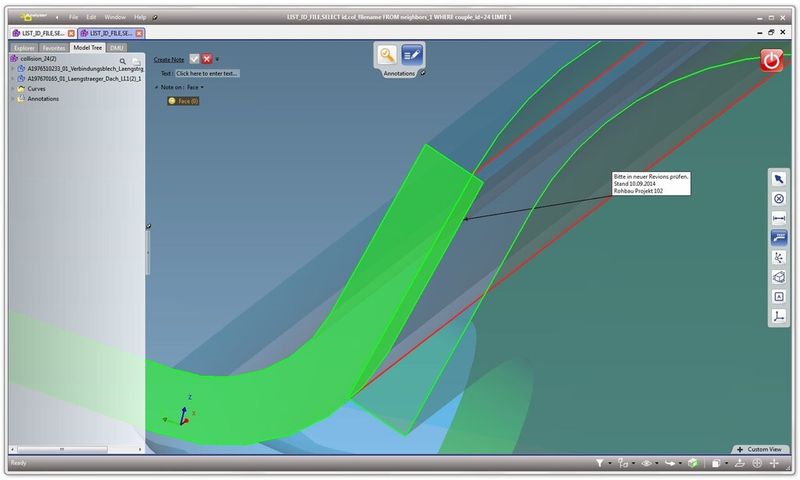Click the Face (0) selection chip
The height and width of the screenshot is (480, 800).
point(183,101)
